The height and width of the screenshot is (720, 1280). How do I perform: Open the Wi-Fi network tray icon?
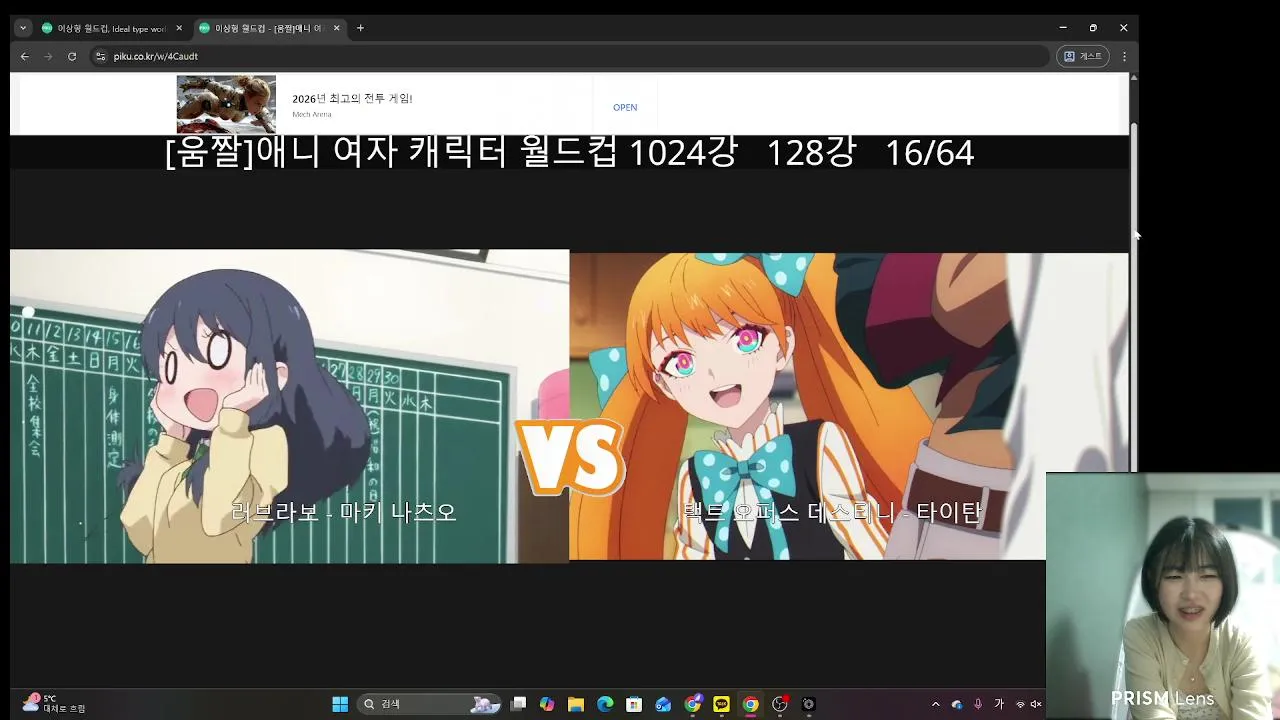[1020, 704]
